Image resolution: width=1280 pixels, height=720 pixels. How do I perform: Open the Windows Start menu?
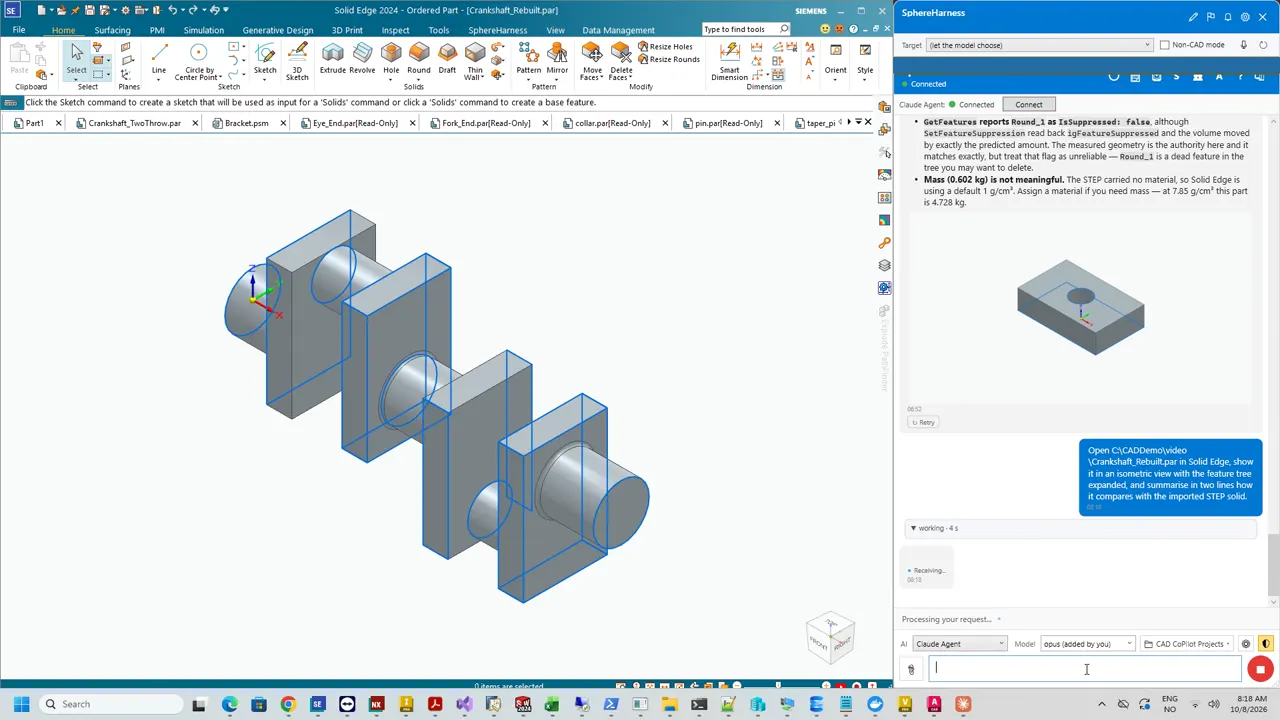[21, 704]
